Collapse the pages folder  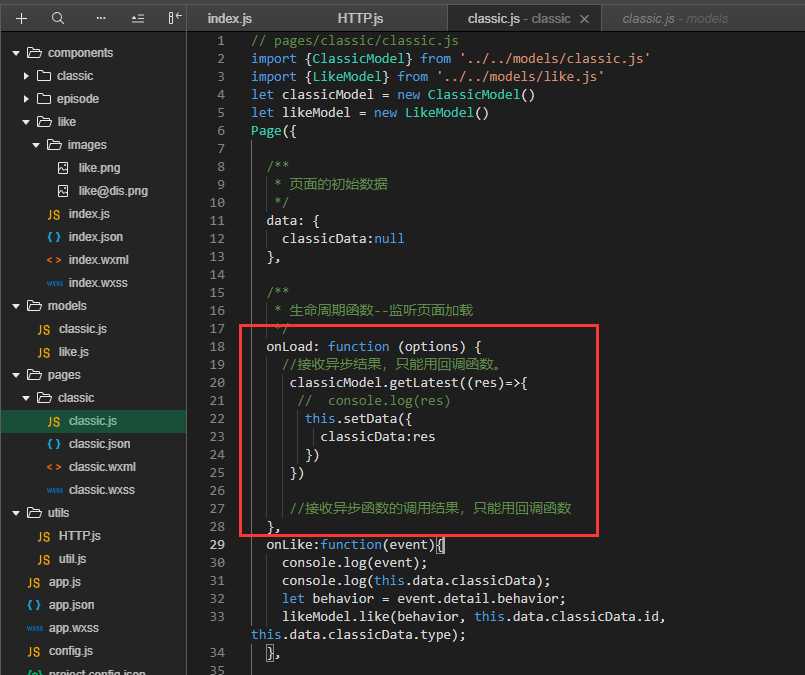pyautogui.click(x=16, y=376)
